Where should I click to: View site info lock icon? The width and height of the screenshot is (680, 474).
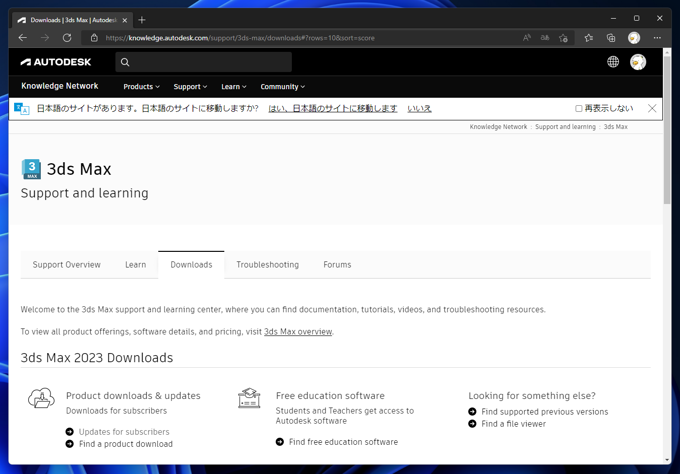[x=94, y=38]
